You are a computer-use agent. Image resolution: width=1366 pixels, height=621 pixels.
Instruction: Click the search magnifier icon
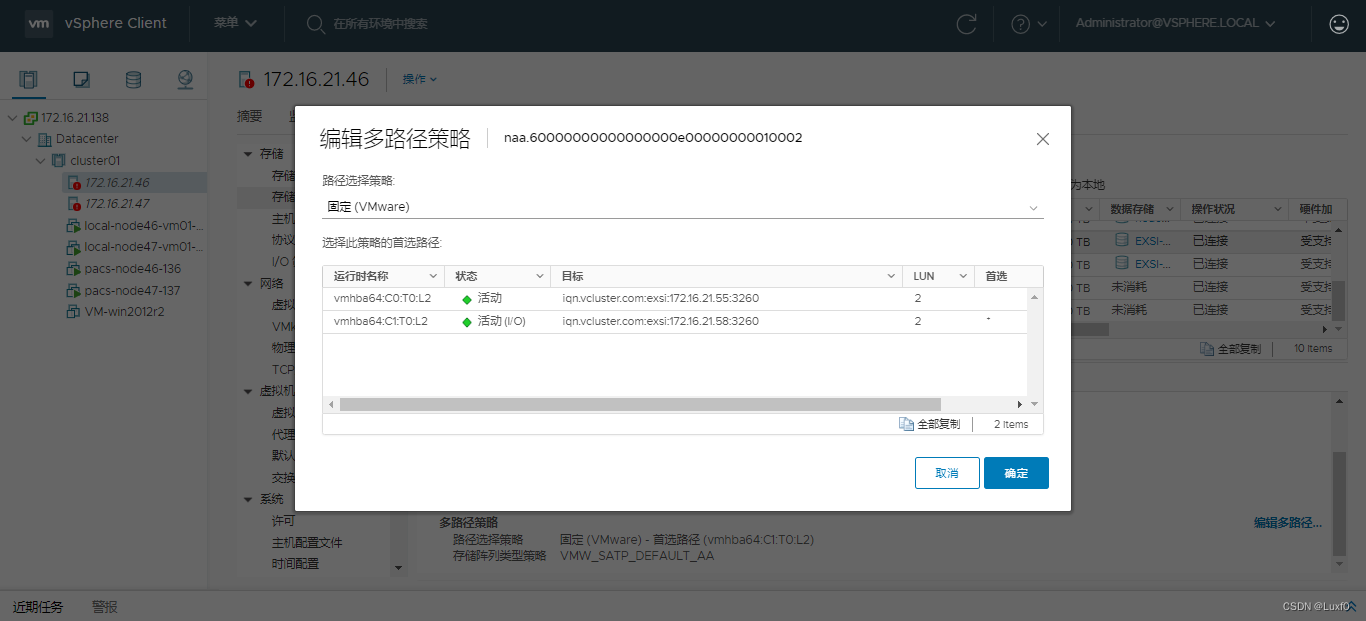pyautogui.click(x=316, y=24)
